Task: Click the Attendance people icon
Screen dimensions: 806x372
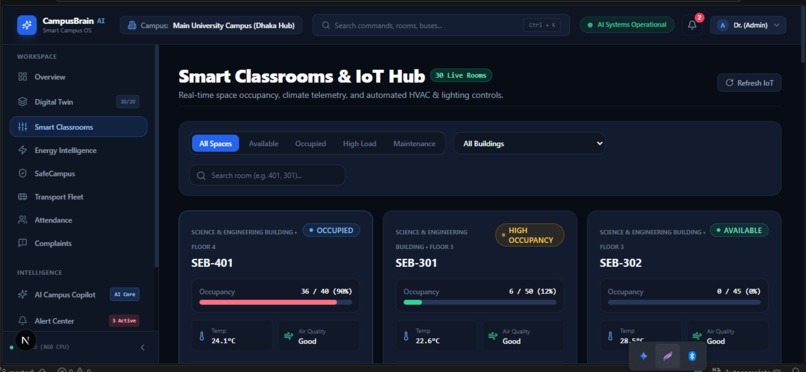Action: pyautogui.click(x=23, y=220)
